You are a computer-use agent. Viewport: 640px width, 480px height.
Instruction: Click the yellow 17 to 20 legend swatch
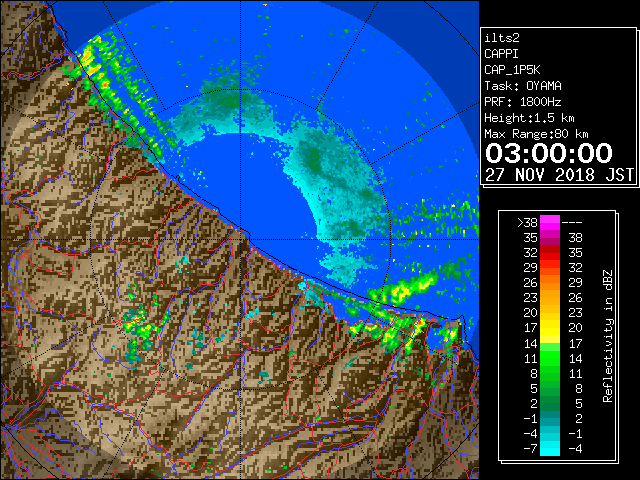pos(550,328)
